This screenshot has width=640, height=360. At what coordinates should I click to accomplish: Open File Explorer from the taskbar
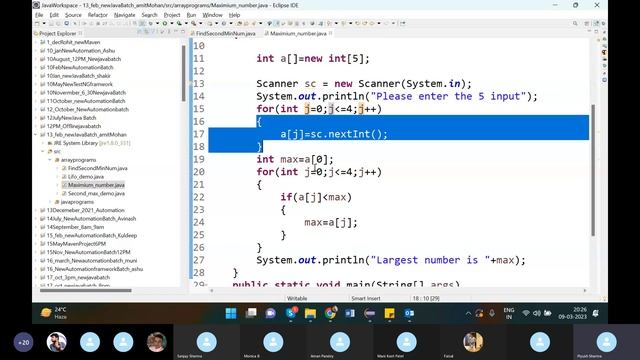pyautogui.click(x=310, y=313)
